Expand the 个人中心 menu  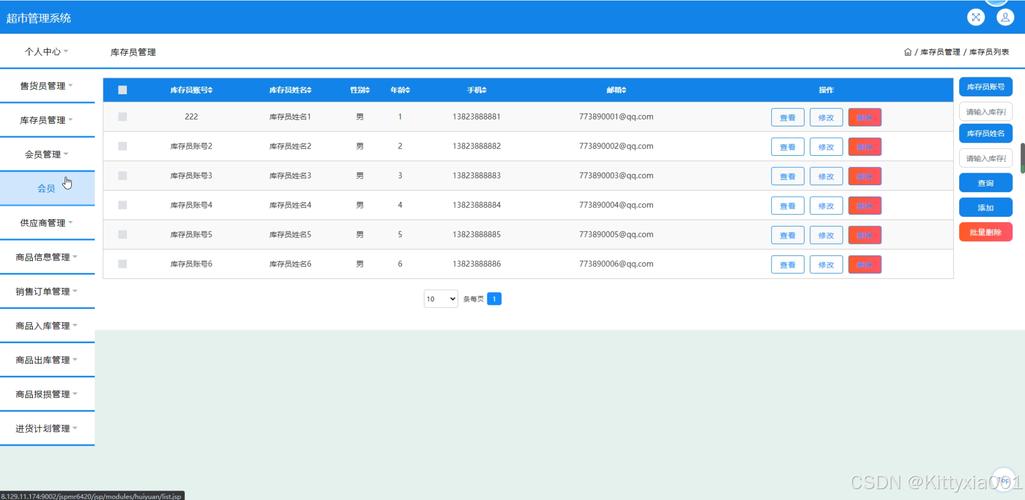tap(46, 51)
